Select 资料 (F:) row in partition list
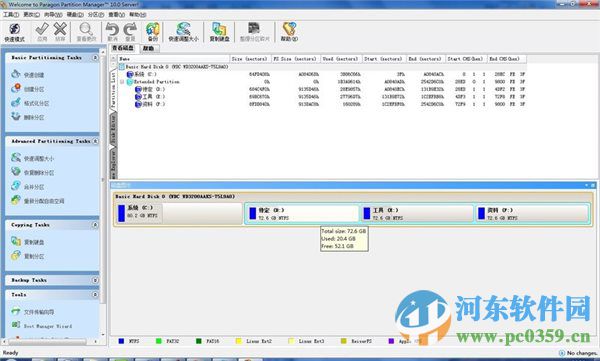The width and height of the screenshot is (600, 361). (321, 104)
